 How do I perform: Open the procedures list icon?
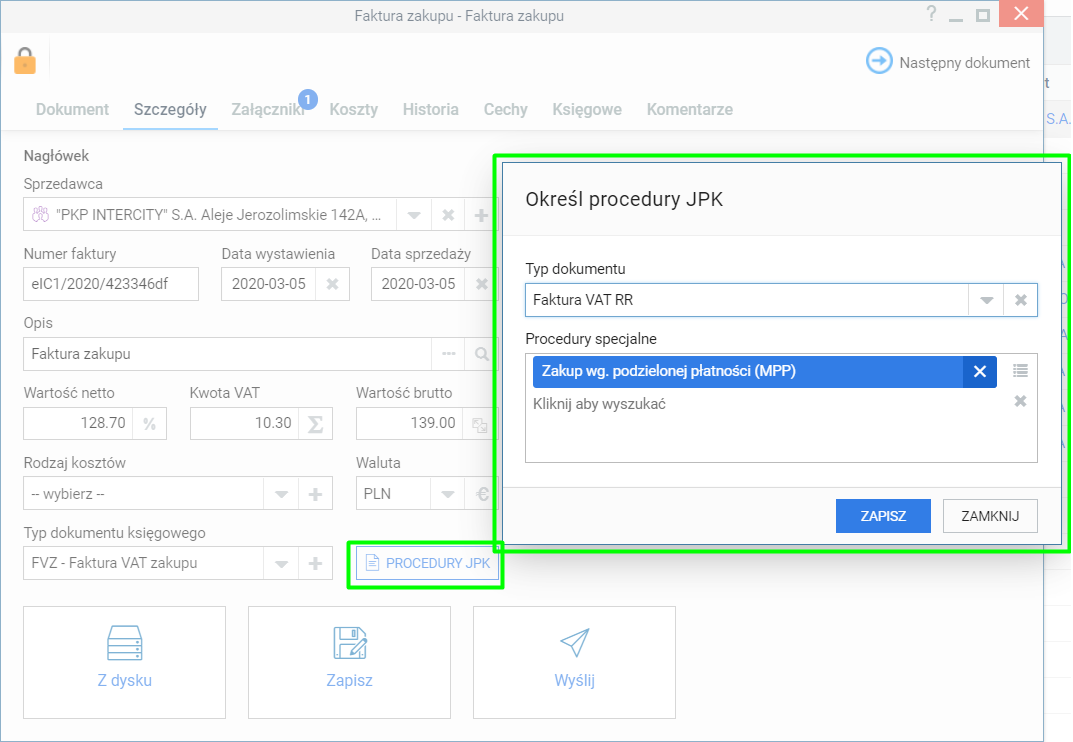click(1020, 370)
